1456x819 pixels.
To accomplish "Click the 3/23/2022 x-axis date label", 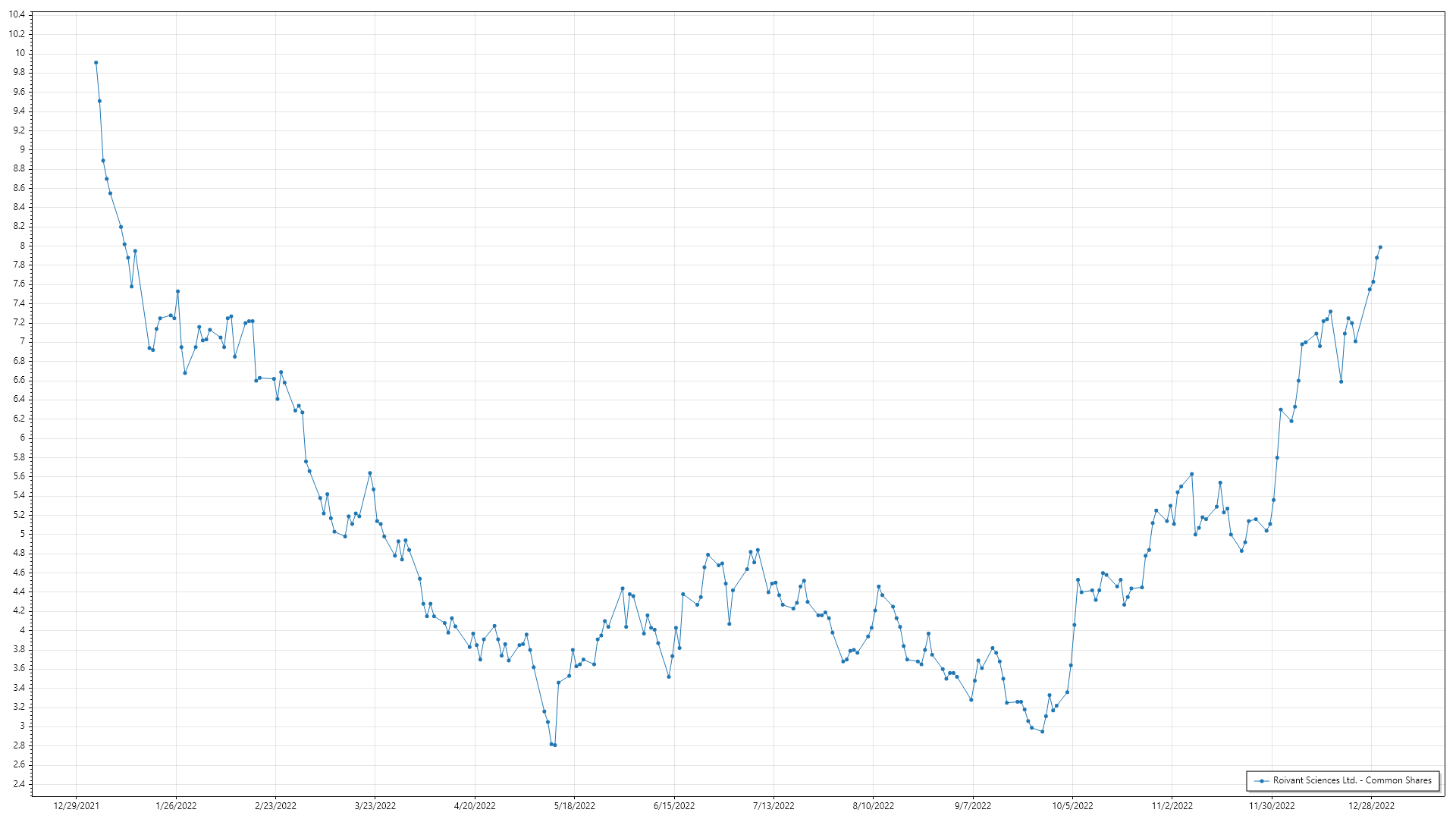I will tap(375, 806).
